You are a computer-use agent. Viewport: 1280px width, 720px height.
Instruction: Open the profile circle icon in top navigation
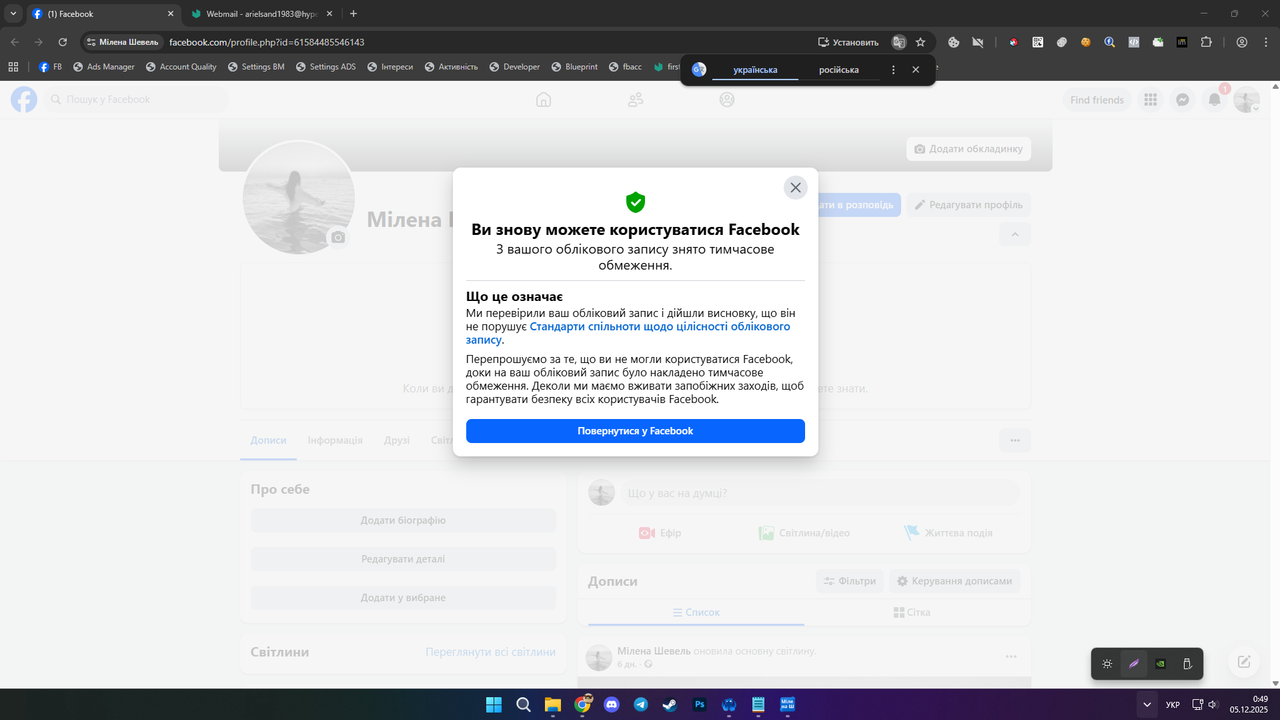click(x=727, y=99)
